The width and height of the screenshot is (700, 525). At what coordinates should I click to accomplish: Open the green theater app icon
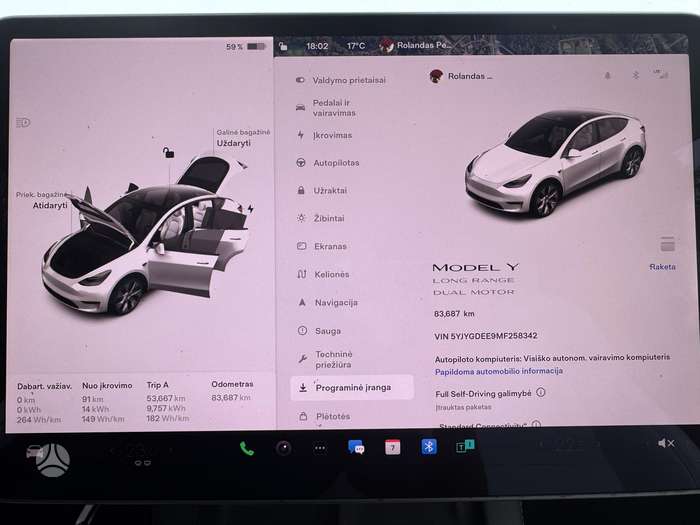(465, 446)
